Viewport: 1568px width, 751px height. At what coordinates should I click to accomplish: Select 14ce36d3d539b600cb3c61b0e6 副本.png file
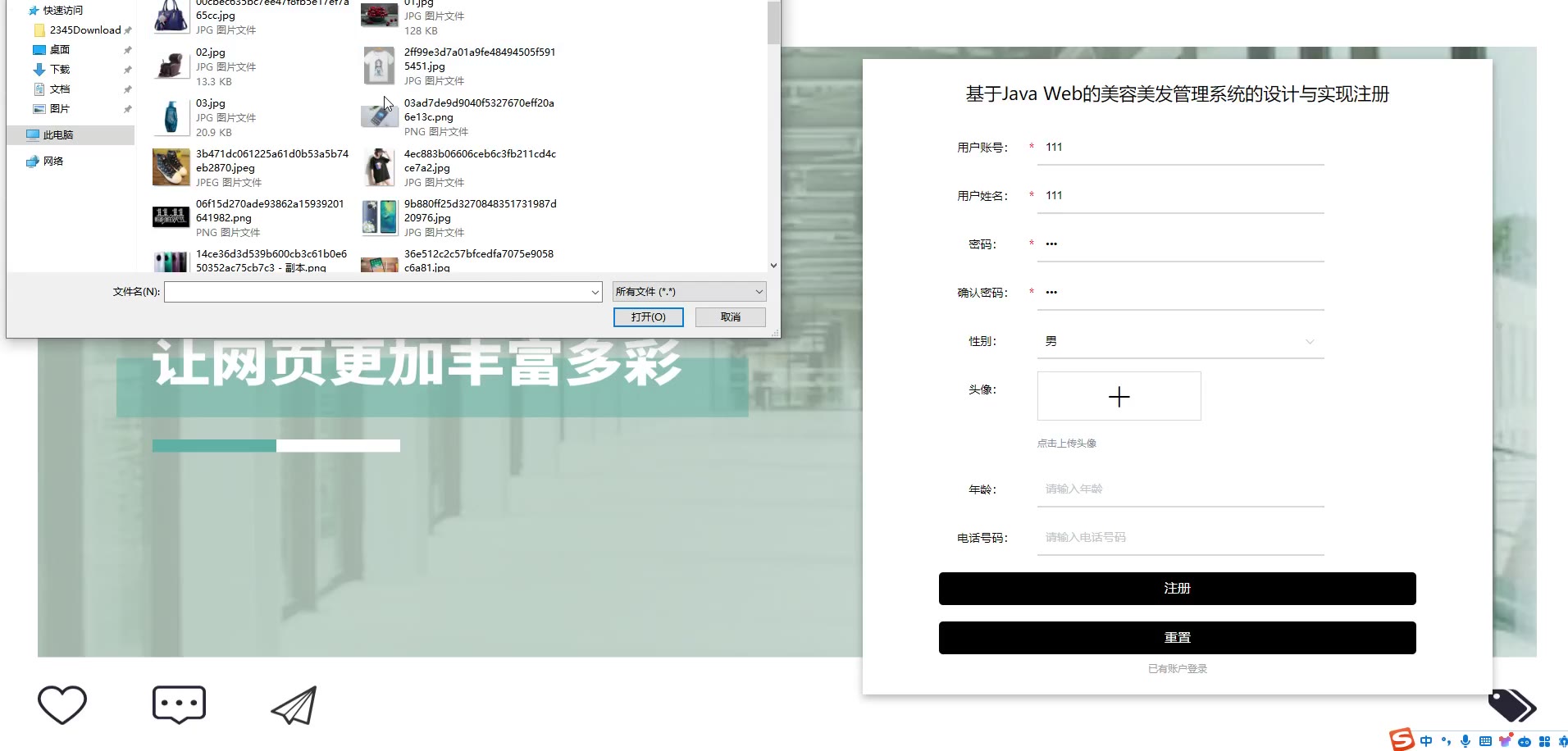[x=252, y=262]
